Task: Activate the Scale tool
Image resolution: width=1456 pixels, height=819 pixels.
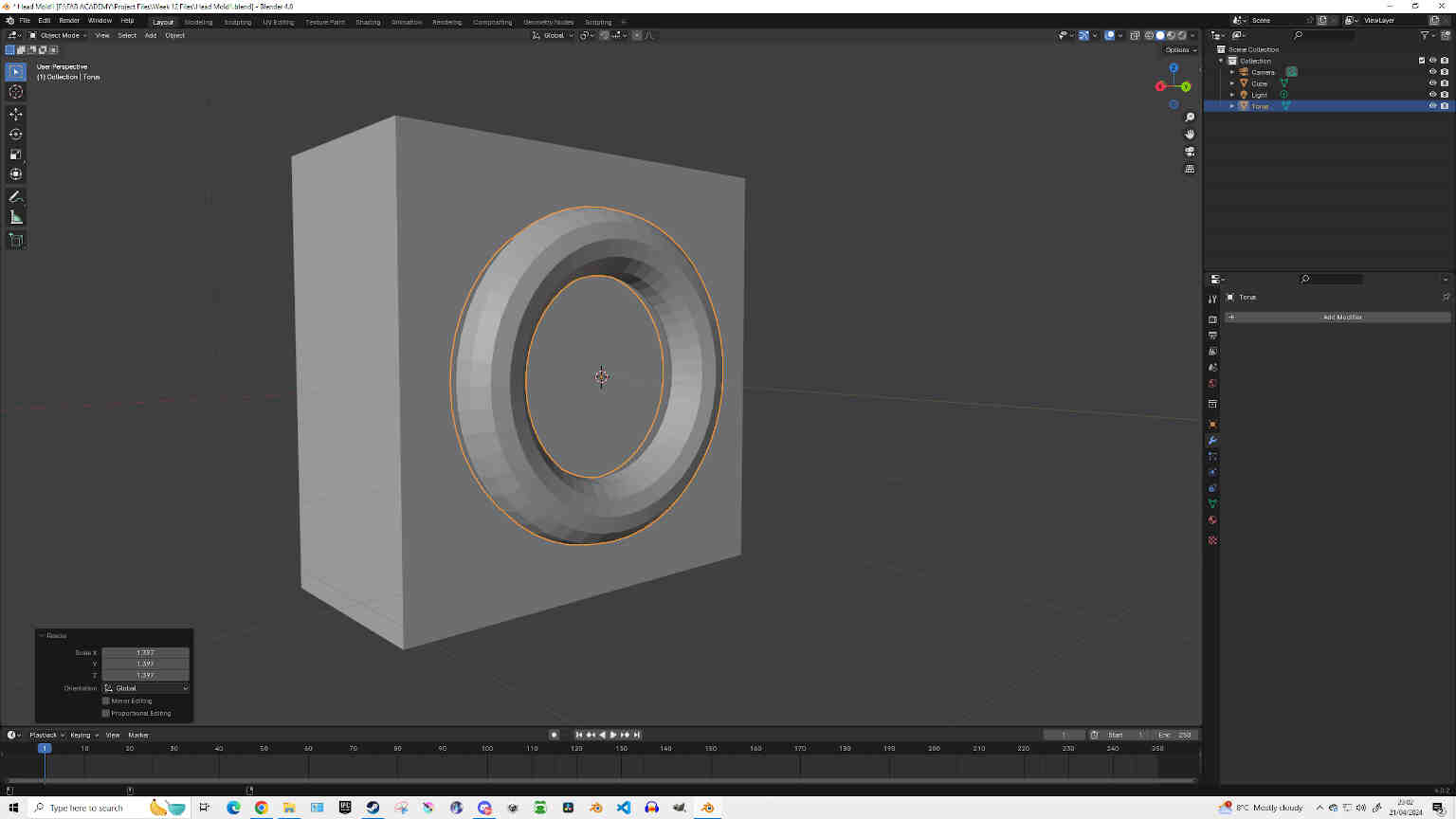Action: click(16, 154)
